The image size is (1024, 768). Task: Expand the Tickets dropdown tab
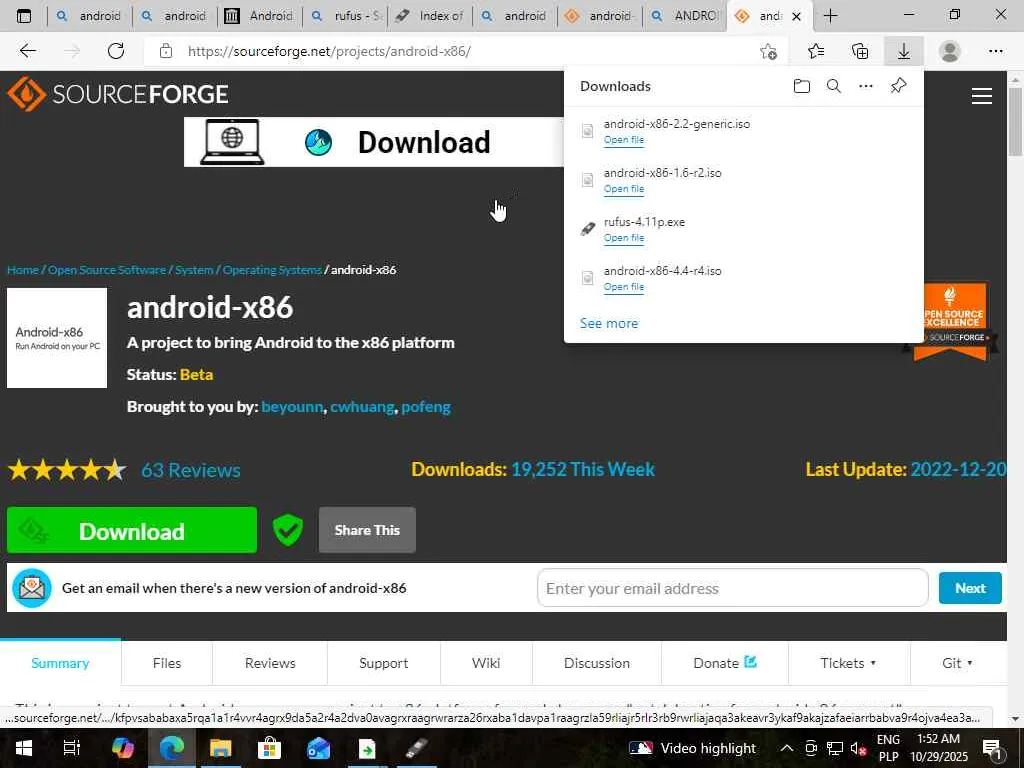[848, 663]
